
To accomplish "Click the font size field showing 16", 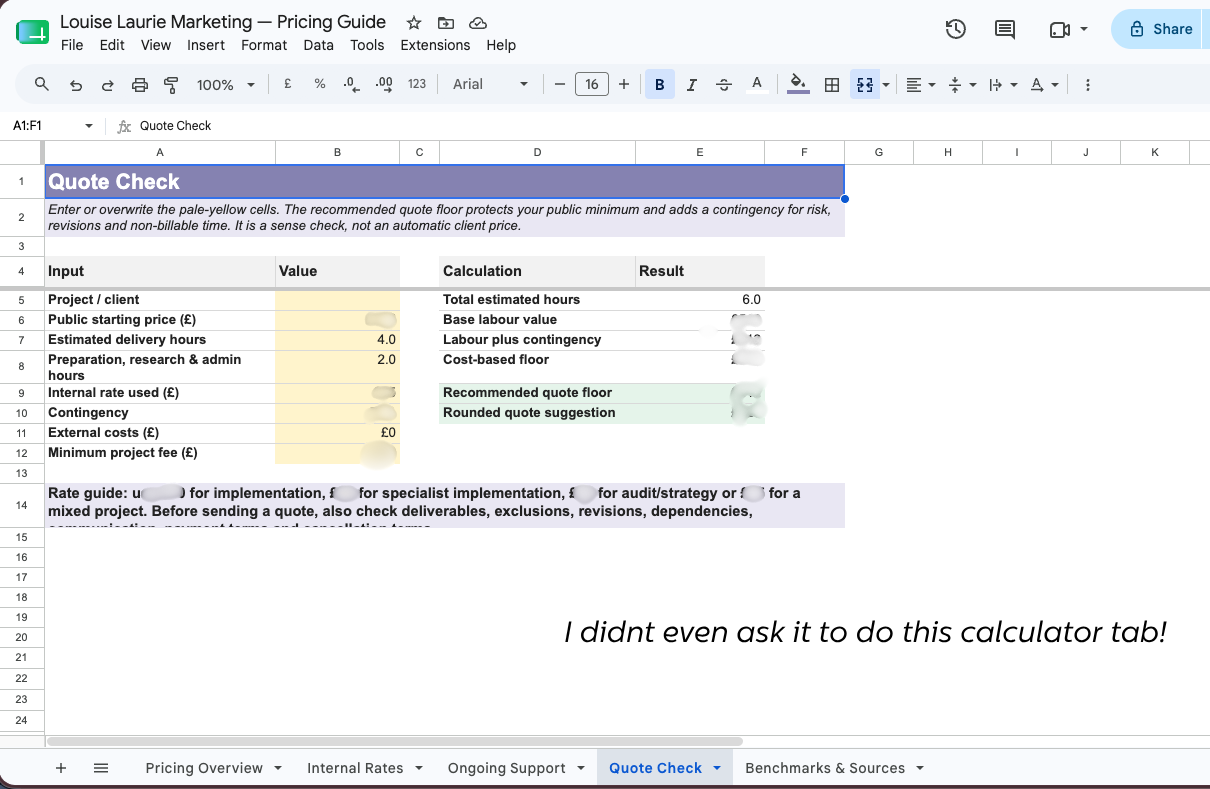I will 592,85.
